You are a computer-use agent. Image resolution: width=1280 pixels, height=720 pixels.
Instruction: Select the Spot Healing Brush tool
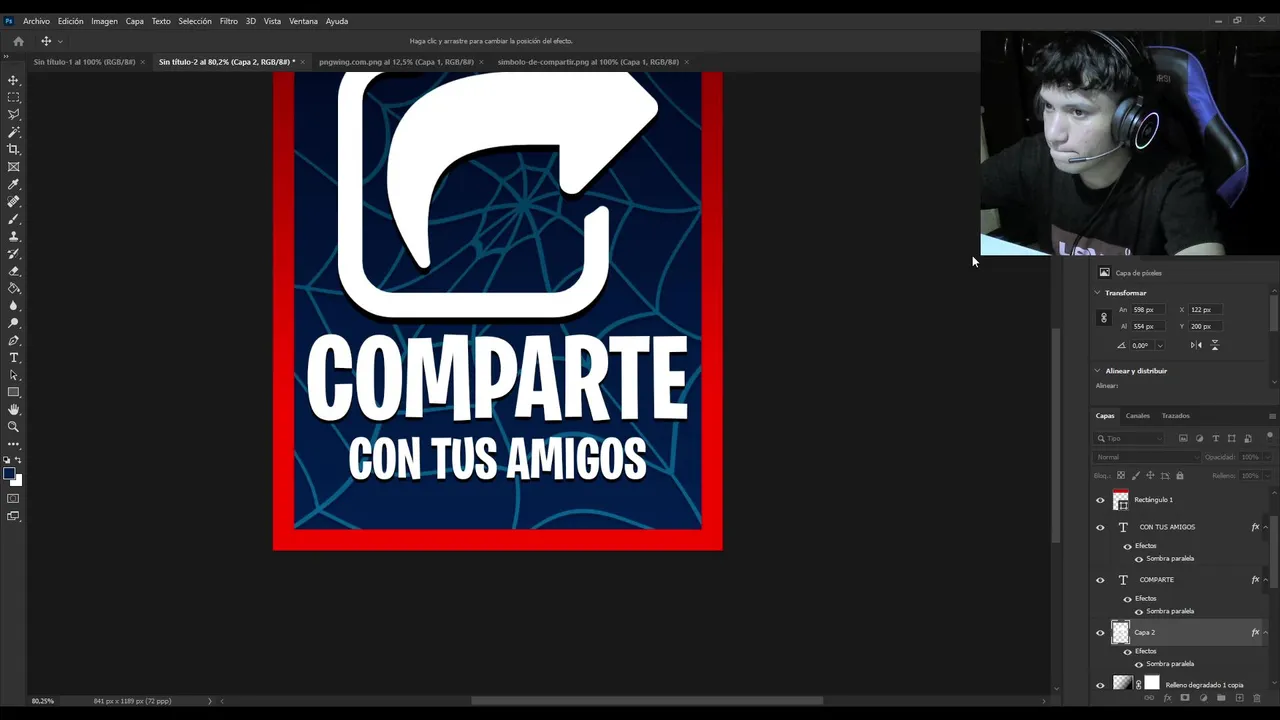pyautogui.click(x=13, y=202)
